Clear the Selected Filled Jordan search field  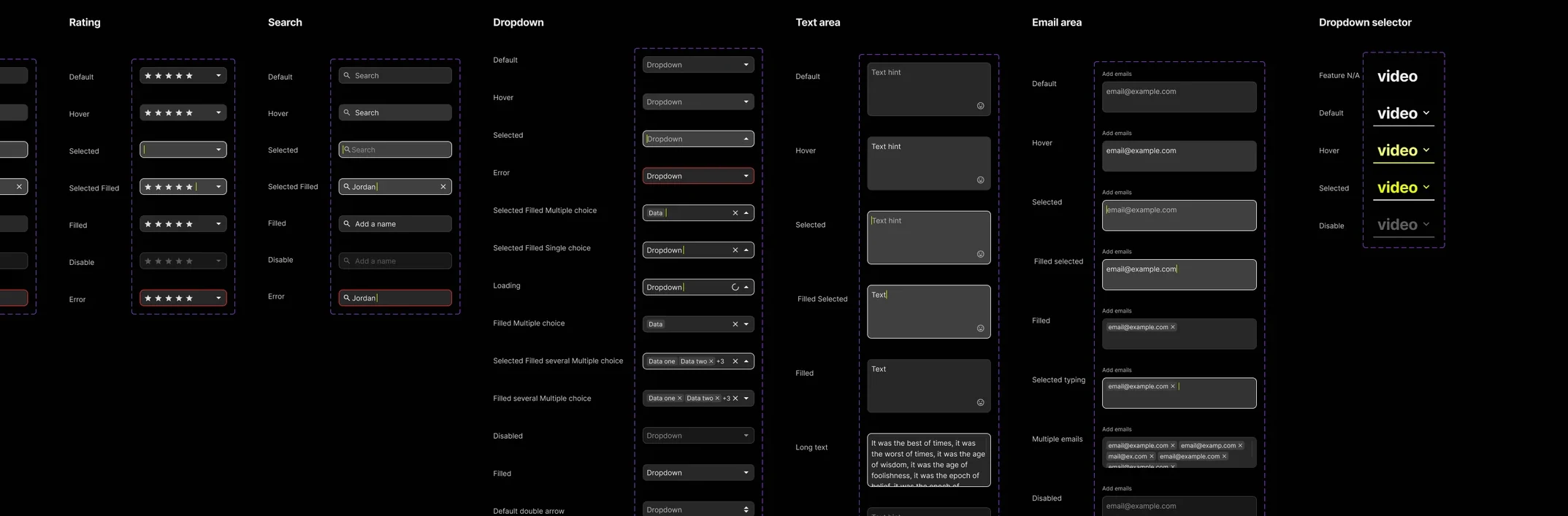coord(443,187)
